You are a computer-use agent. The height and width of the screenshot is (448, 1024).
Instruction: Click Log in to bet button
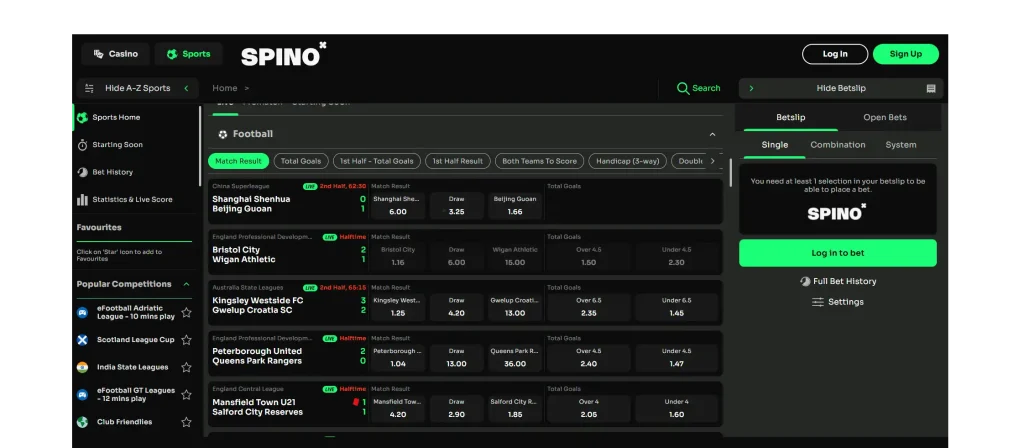click(x=838, y=253)
